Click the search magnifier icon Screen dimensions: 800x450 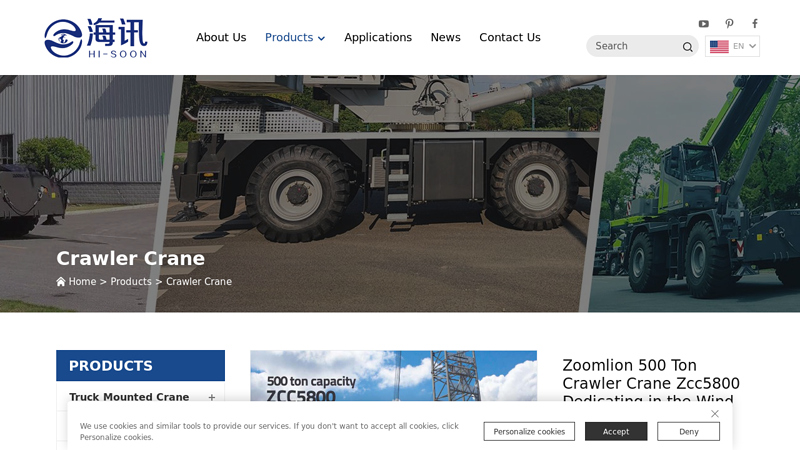pyautogui.click(x=687, y=46)
